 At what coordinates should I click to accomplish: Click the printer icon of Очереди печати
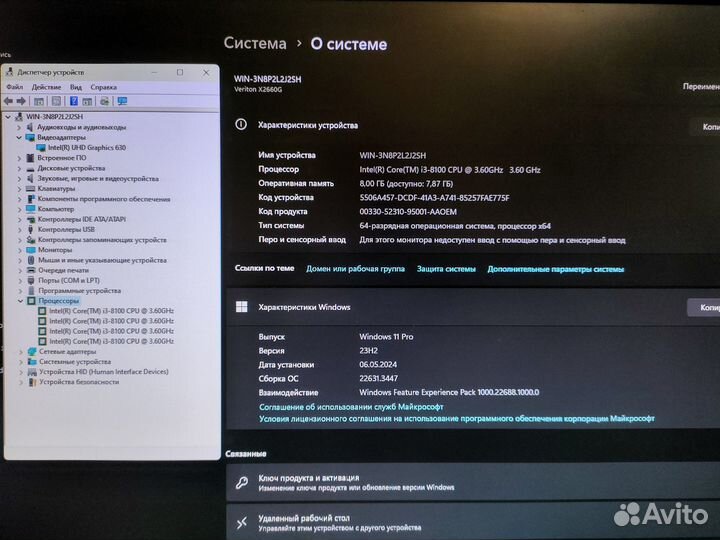point(31,270)
